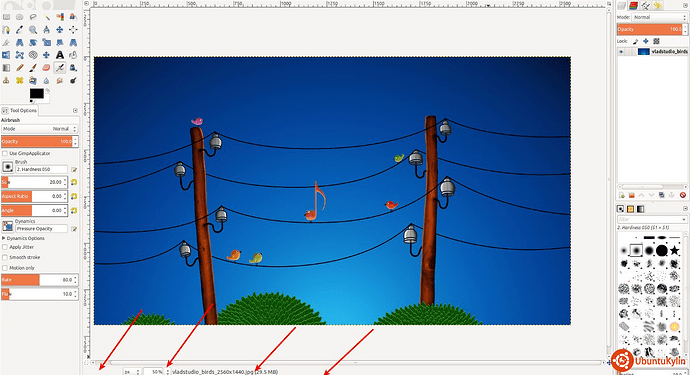
Task: Enable Smooth stroke checkbox
Action: [x=5, y=257]
